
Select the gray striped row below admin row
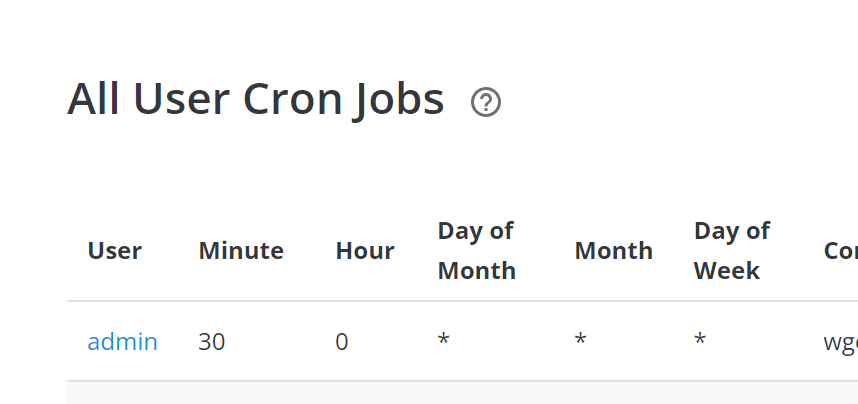click(462, 393)
